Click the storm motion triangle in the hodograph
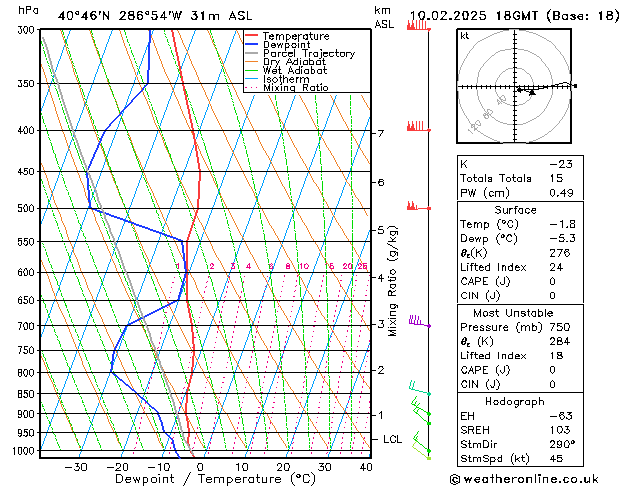Screen dimensions: 629x486 pyautogui.click(x=532, y=93)
